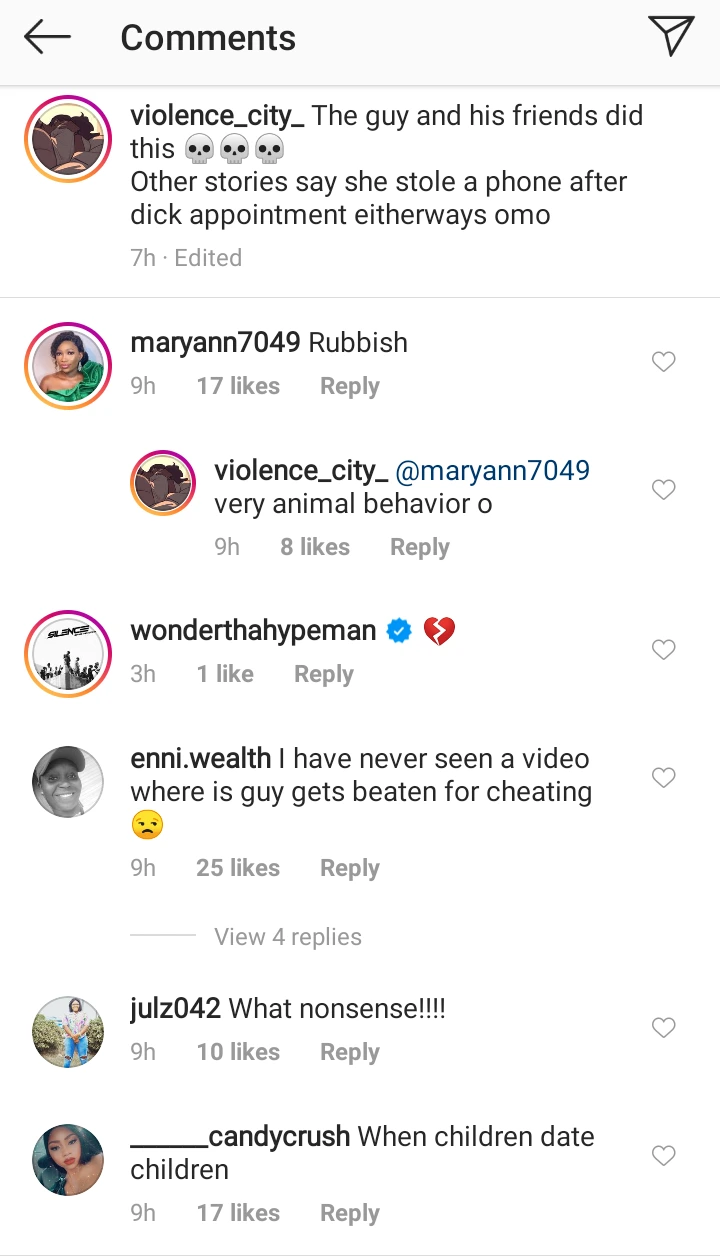Viewport: 720px width, 1257px height.
Task: Like violence_city_'s animal behavior reply
Action: click(x=664, y=490)
